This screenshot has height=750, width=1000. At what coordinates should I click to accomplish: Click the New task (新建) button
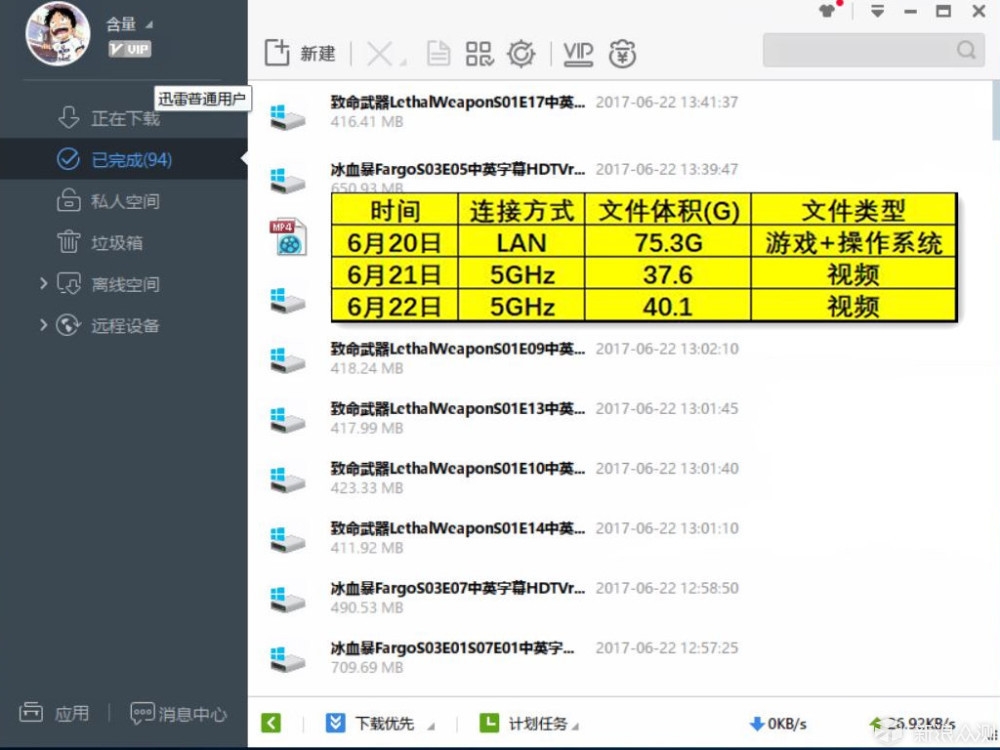click(300, 54)
